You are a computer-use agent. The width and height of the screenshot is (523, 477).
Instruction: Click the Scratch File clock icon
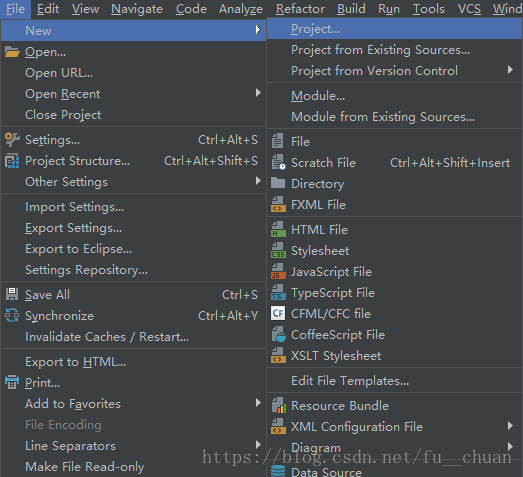click(x=278, y=162)
